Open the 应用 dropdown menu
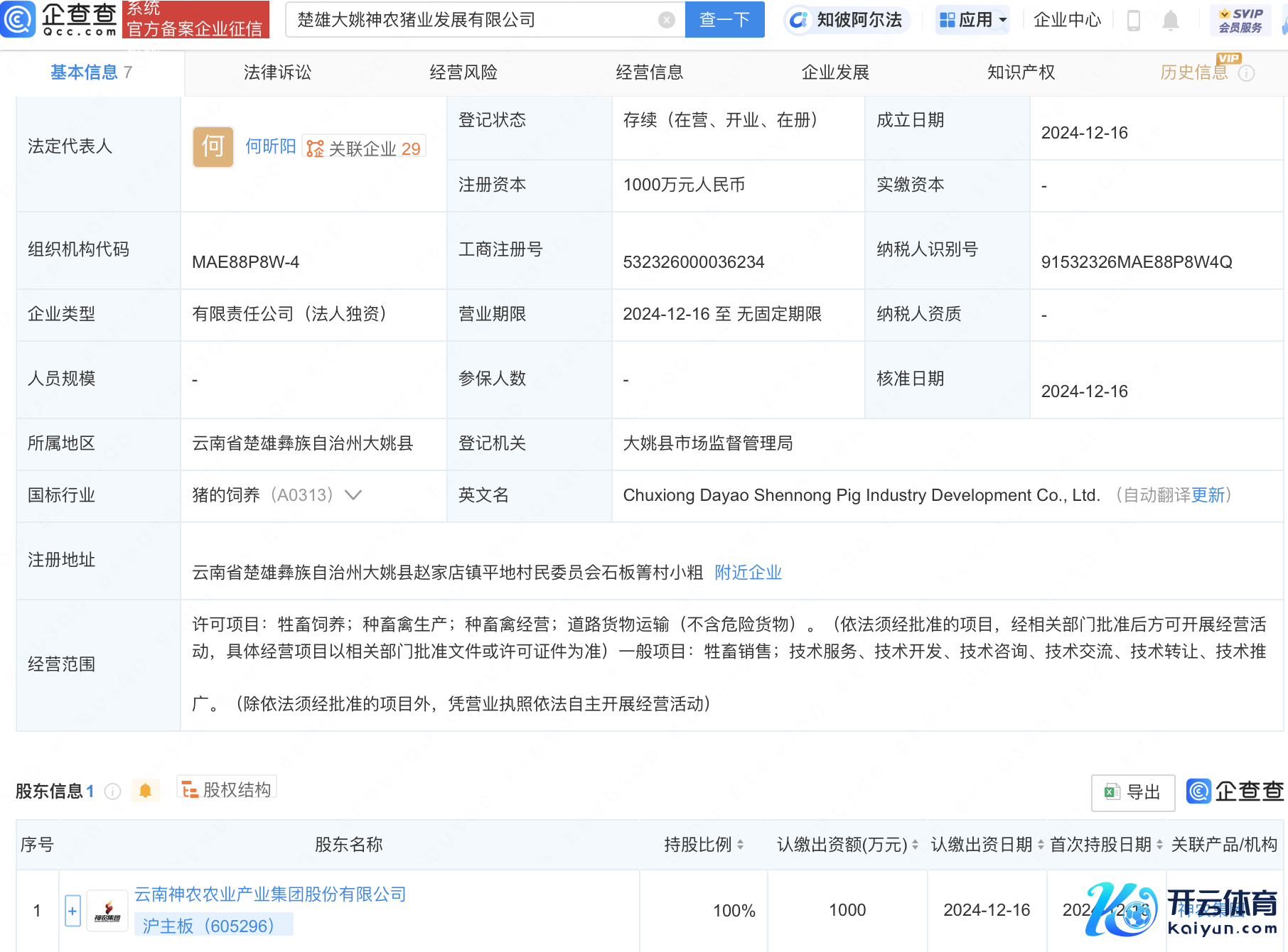The height and width of the screenshot is (952, 1288). tap(973, 20)
